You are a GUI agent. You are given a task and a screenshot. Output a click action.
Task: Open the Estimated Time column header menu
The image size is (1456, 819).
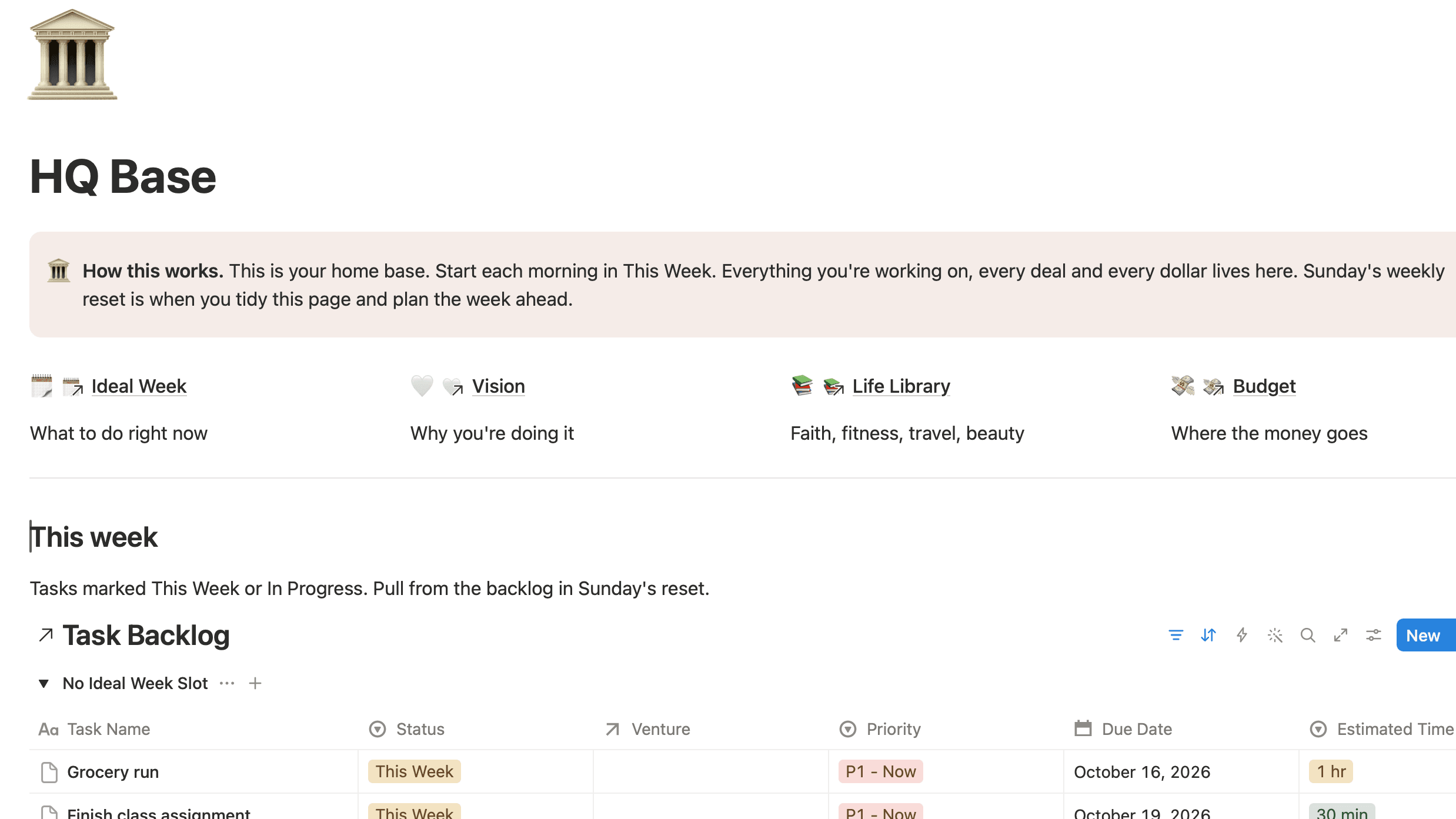tap(1378, 729)
